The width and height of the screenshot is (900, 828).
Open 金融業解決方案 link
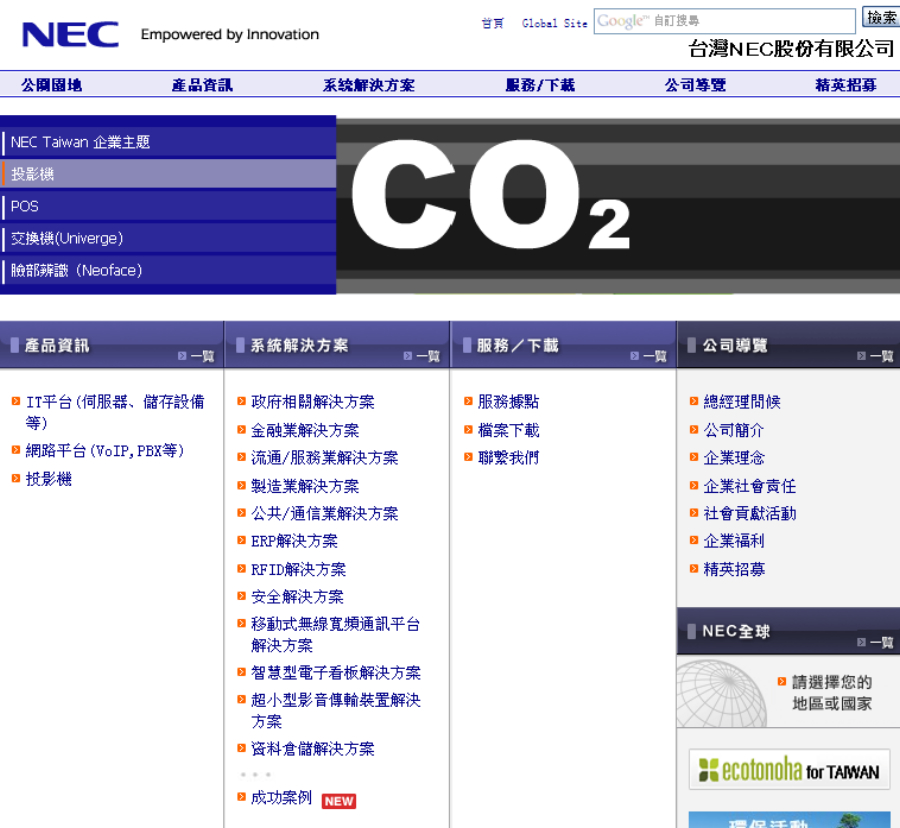[305, 430]
